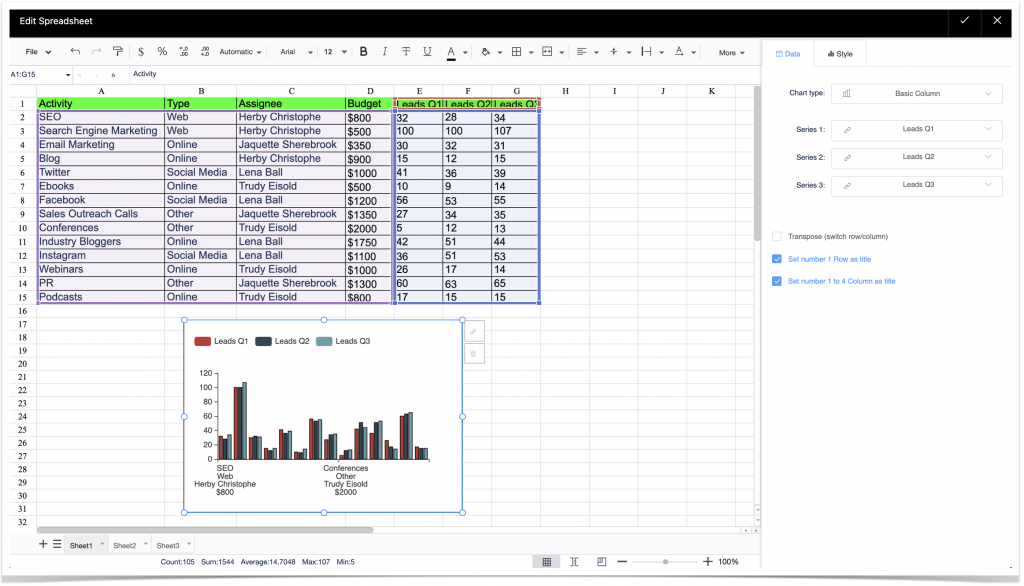Open the font family dropdown
The image size is (1024, 586).
pos(293,51)
